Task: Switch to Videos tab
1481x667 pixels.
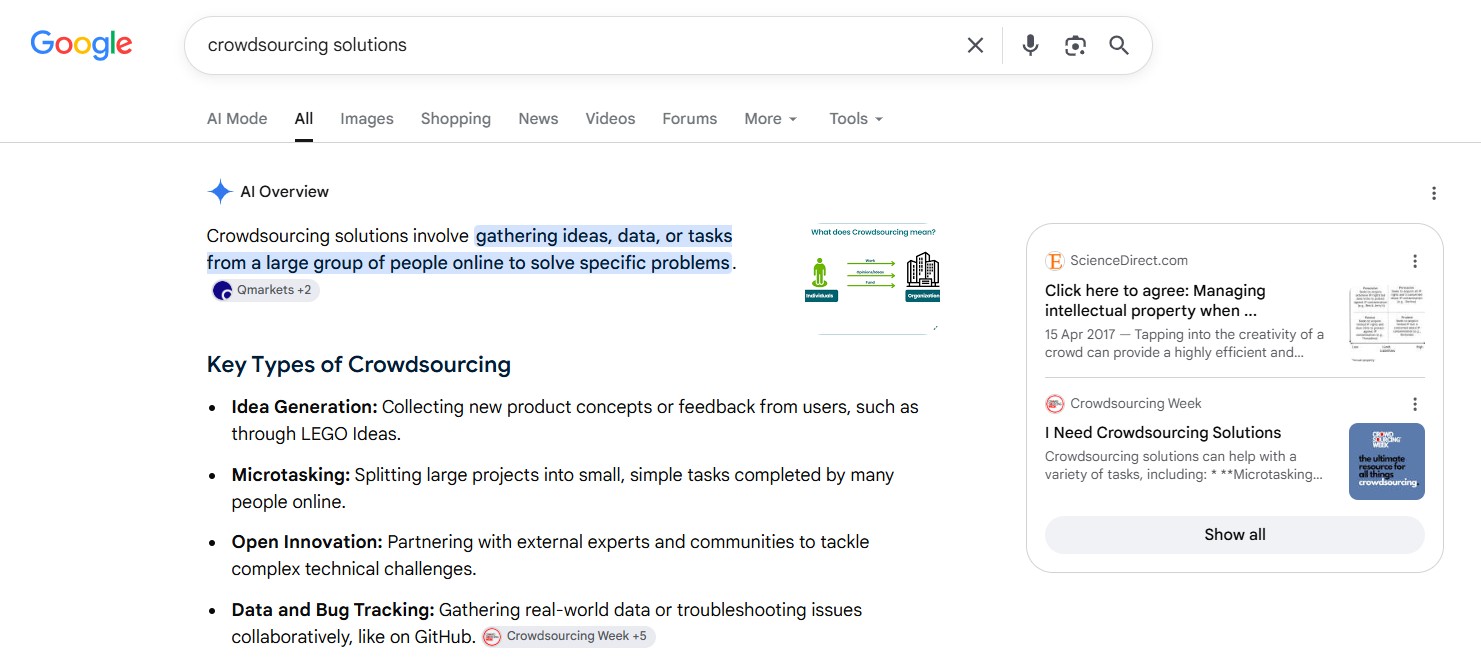Action: (x=610, y=118)
